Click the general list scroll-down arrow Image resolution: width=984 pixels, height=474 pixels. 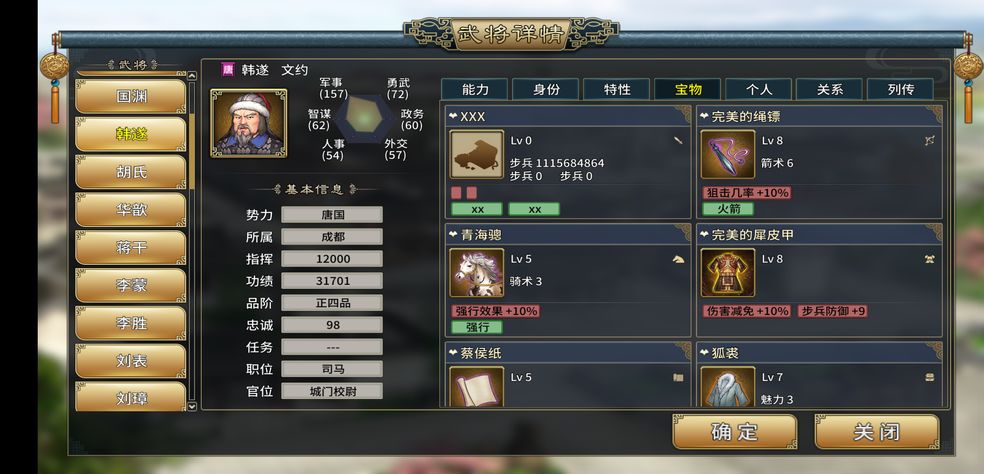[x=192, y=407]
